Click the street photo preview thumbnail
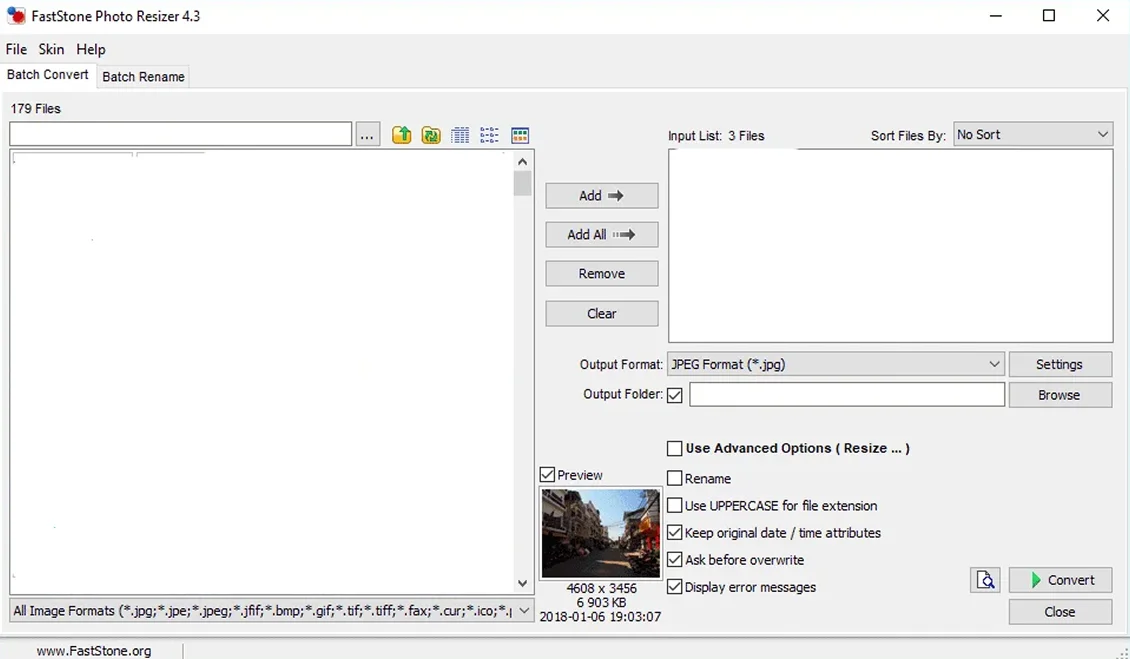 pyautogui.click(x=600, y=533)
